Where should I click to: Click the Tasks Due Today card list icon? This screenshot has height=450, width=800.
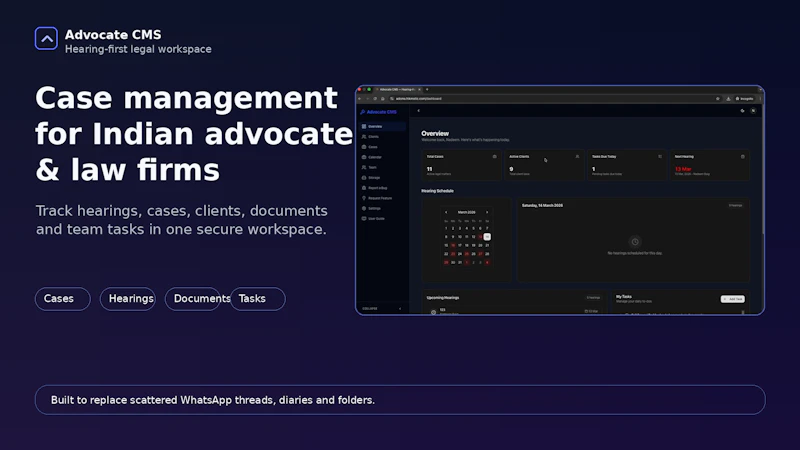coord(660,157)
